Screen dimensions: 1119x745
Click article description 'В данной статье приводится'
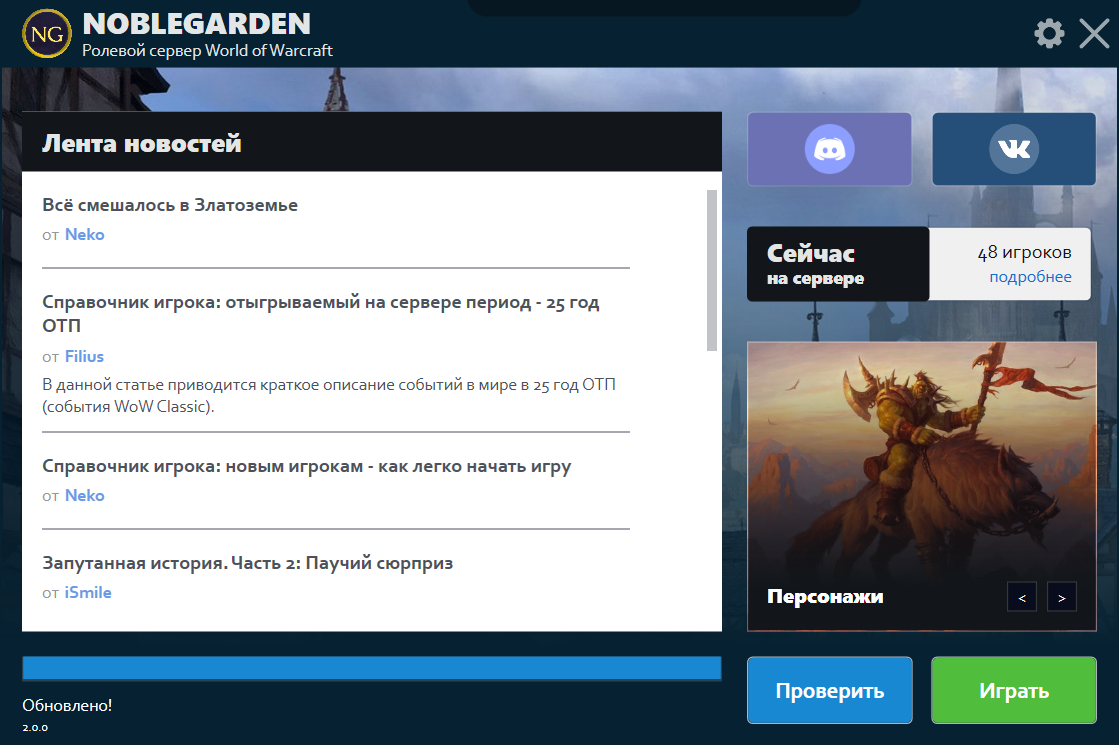tap(328, 395)
